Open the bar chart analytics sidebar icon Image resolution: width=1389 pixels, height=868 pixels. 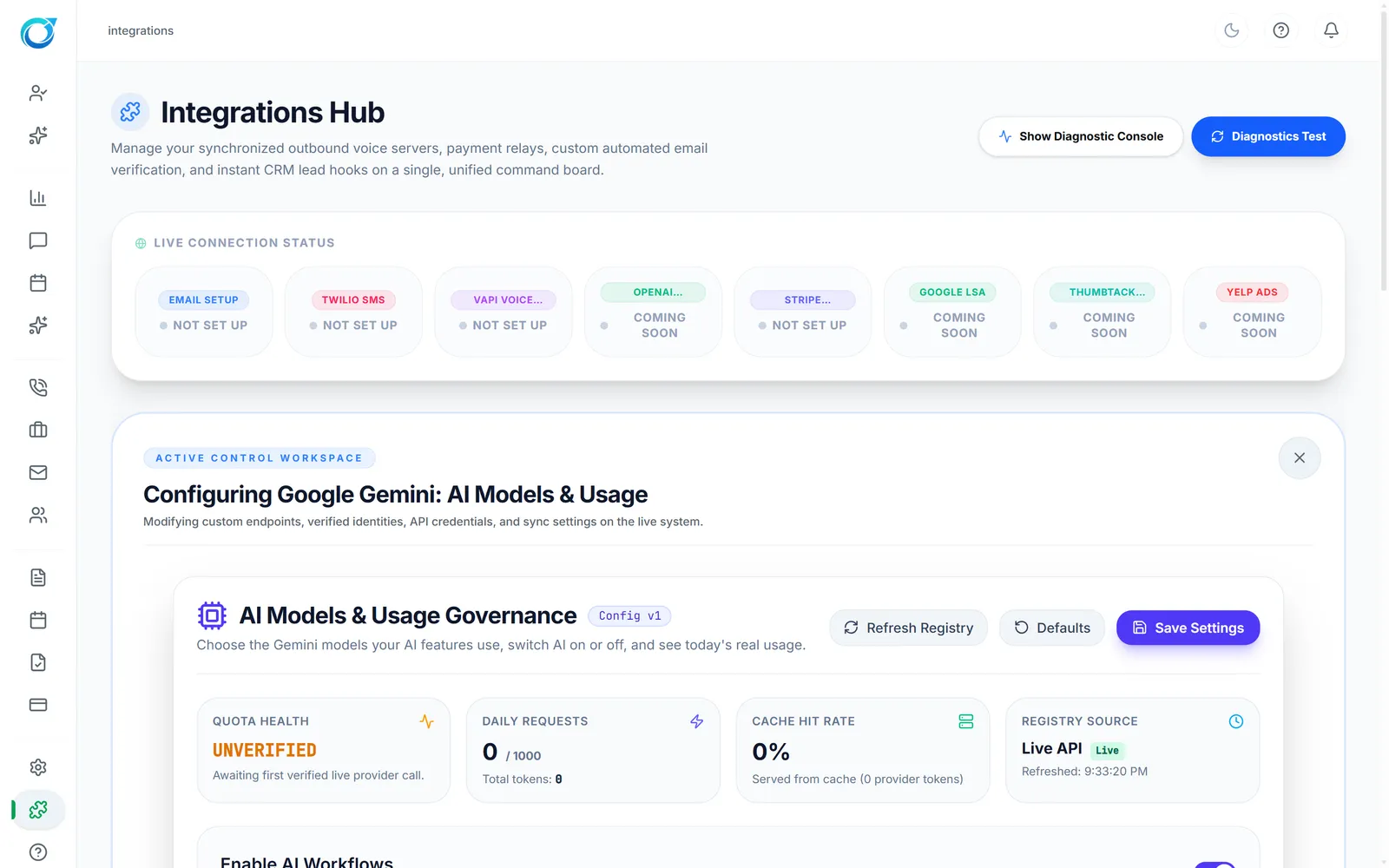38,198
